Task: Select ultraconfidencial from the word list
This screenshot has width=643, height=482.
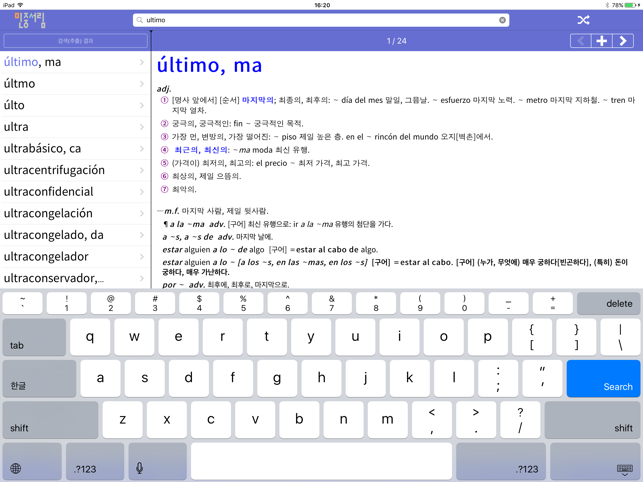Action: pyautogui.click(x=75, y=192)
